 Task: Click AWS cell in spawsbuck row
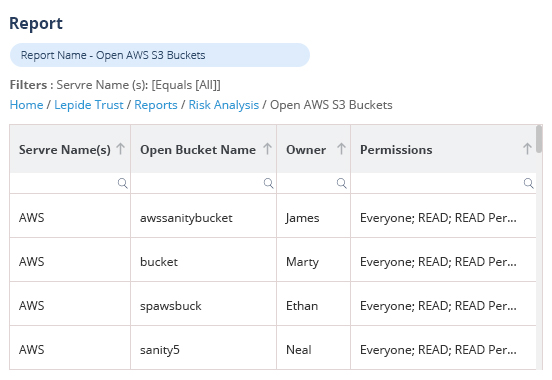point(70,304)
